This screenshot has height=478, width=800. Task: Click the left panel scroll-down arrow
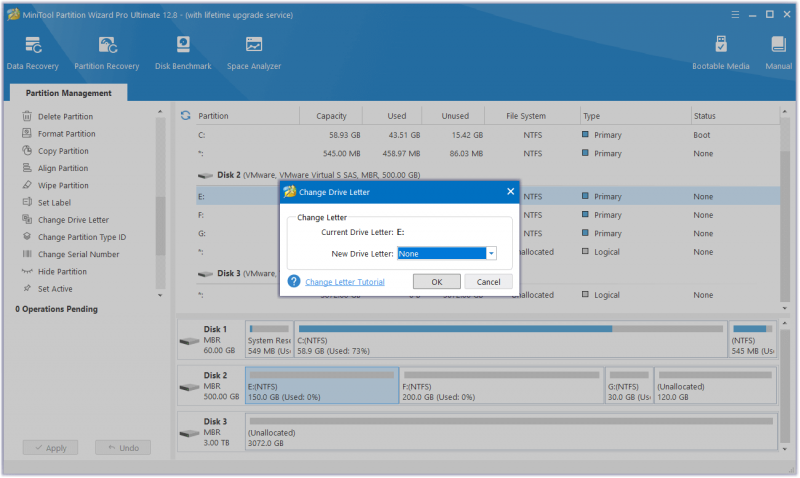[x=160, y=295]
